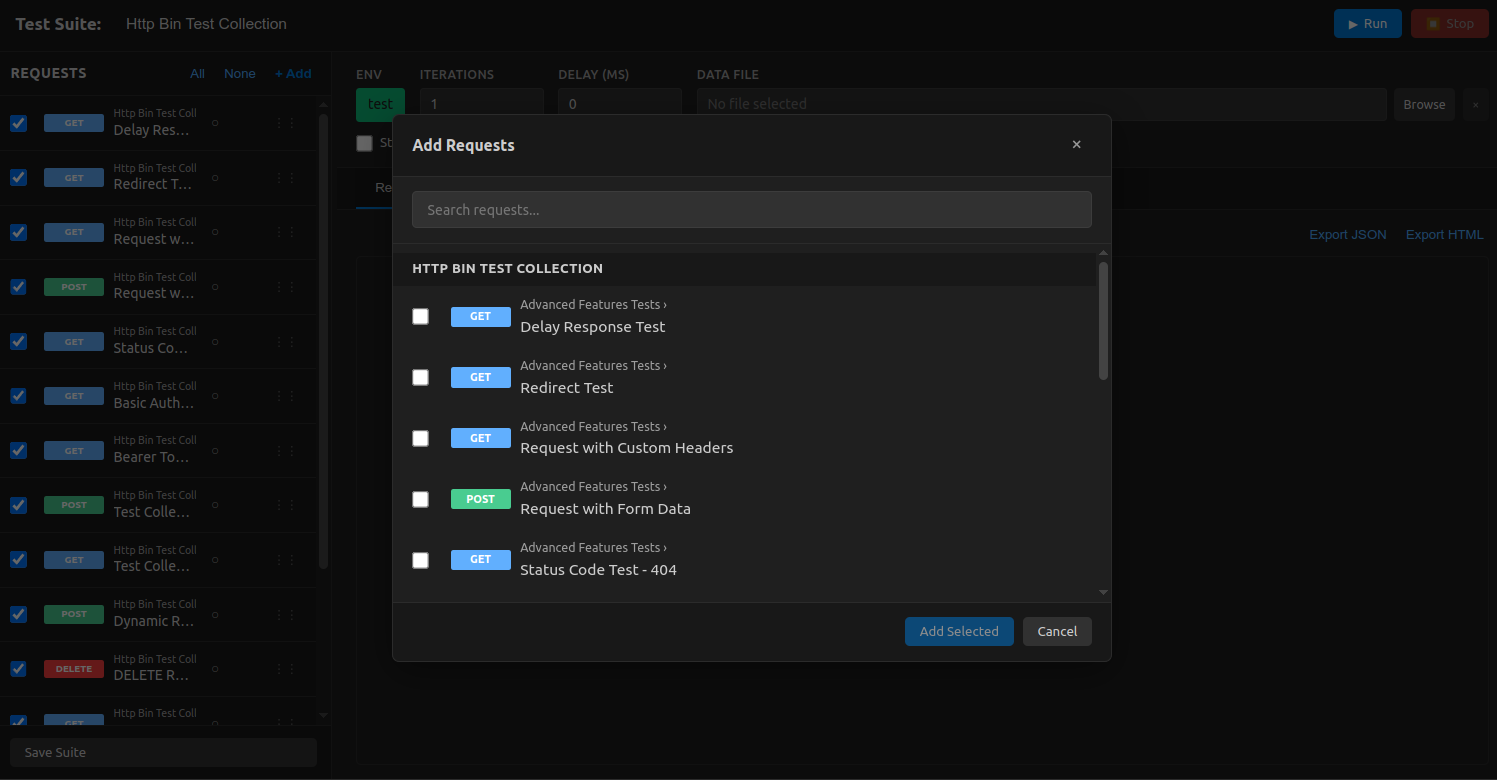The width and height of the screenshot is (1497, 780).
Task: Uncheck the sidebar Bearer To… request checkbox
Action: (x=18, y=450)
